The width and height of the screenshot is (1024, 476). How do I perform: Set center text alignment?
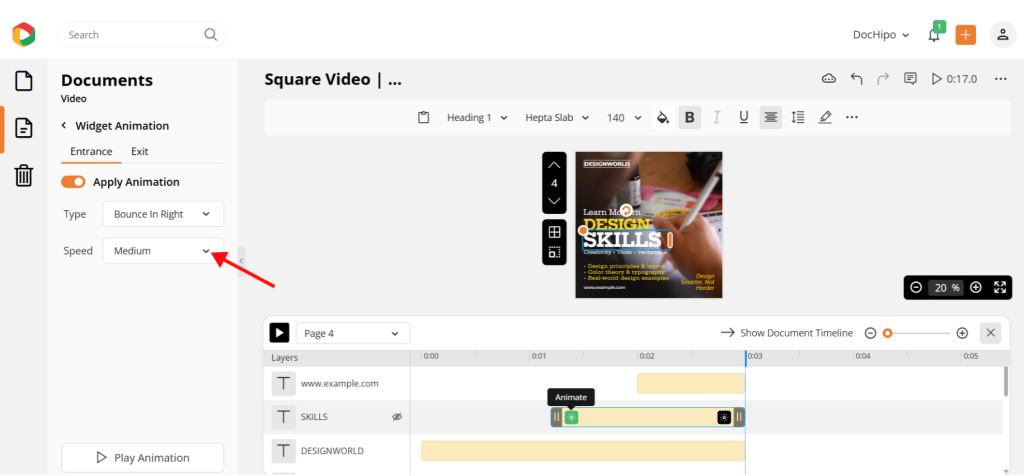pyautogui.click(x=771, y=118)
